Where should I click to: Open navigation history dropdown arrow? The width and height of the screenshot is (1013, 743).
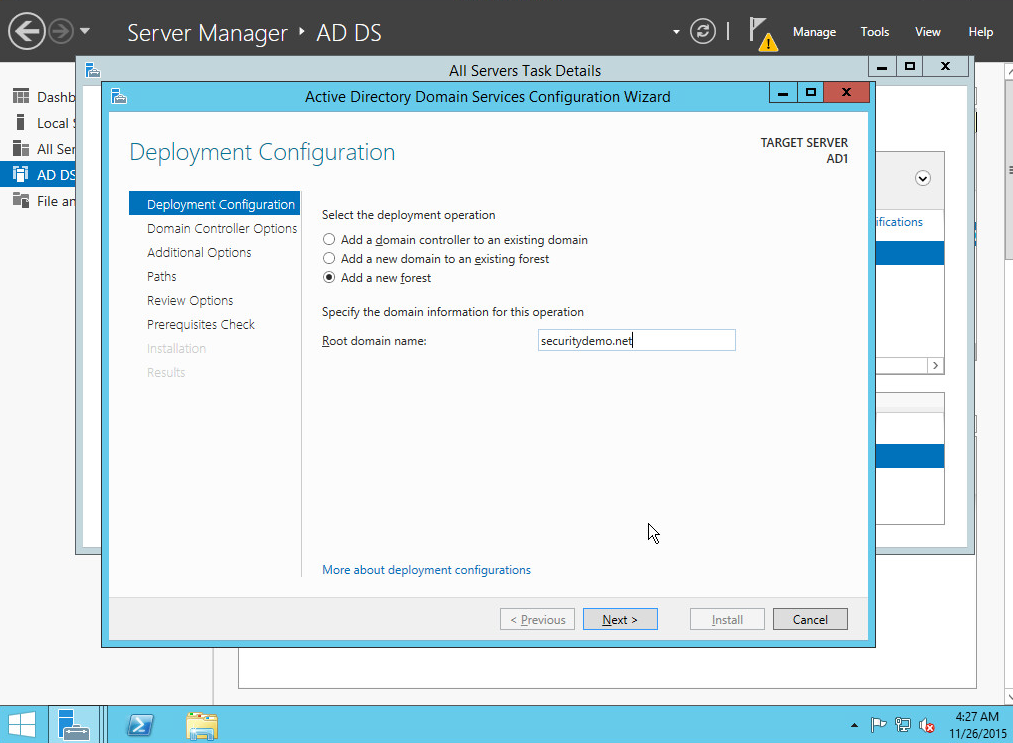[85, 31]
